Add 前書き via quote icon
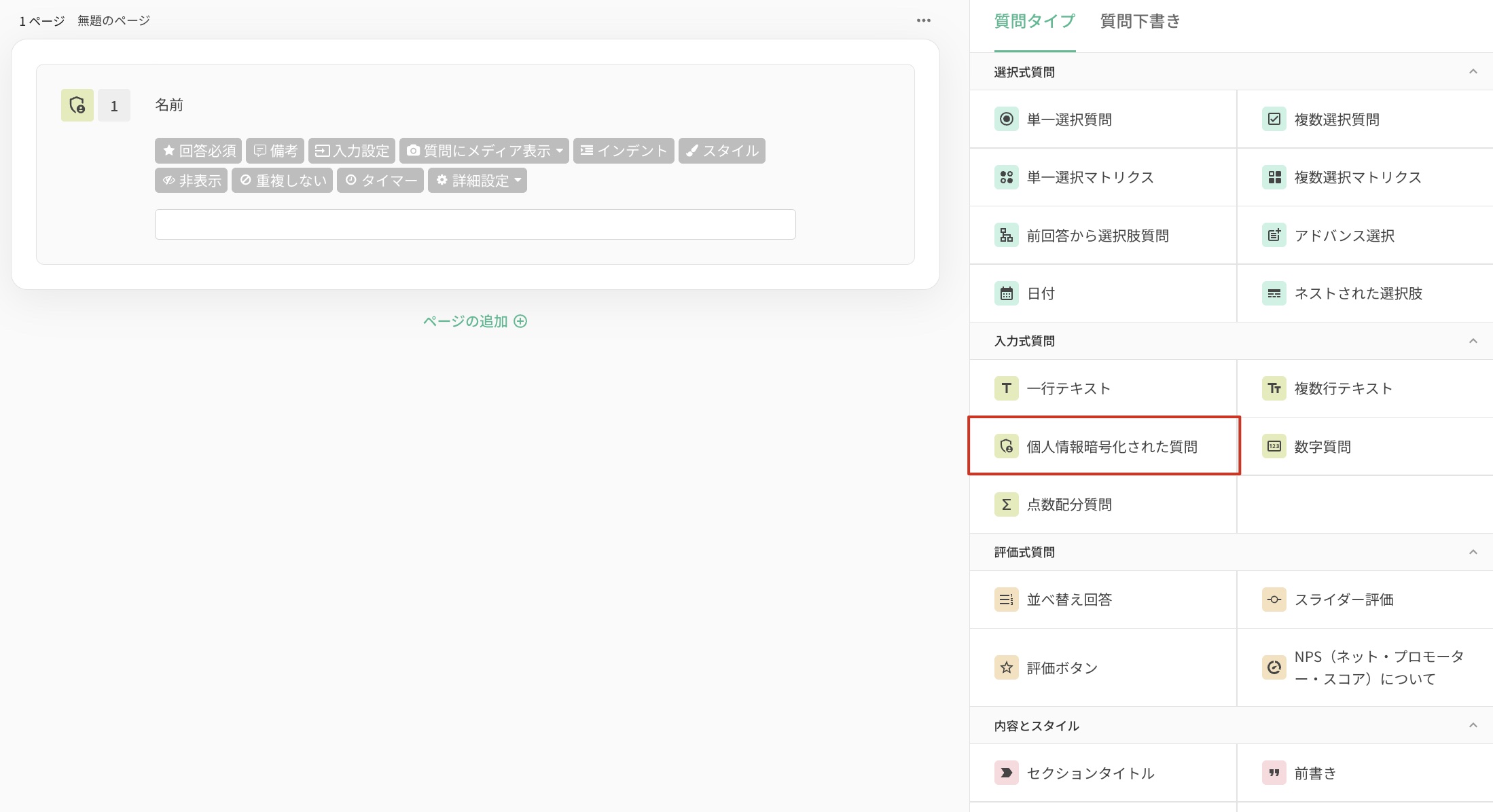This screenshot has height=812, width=1493. (1274, 773)
